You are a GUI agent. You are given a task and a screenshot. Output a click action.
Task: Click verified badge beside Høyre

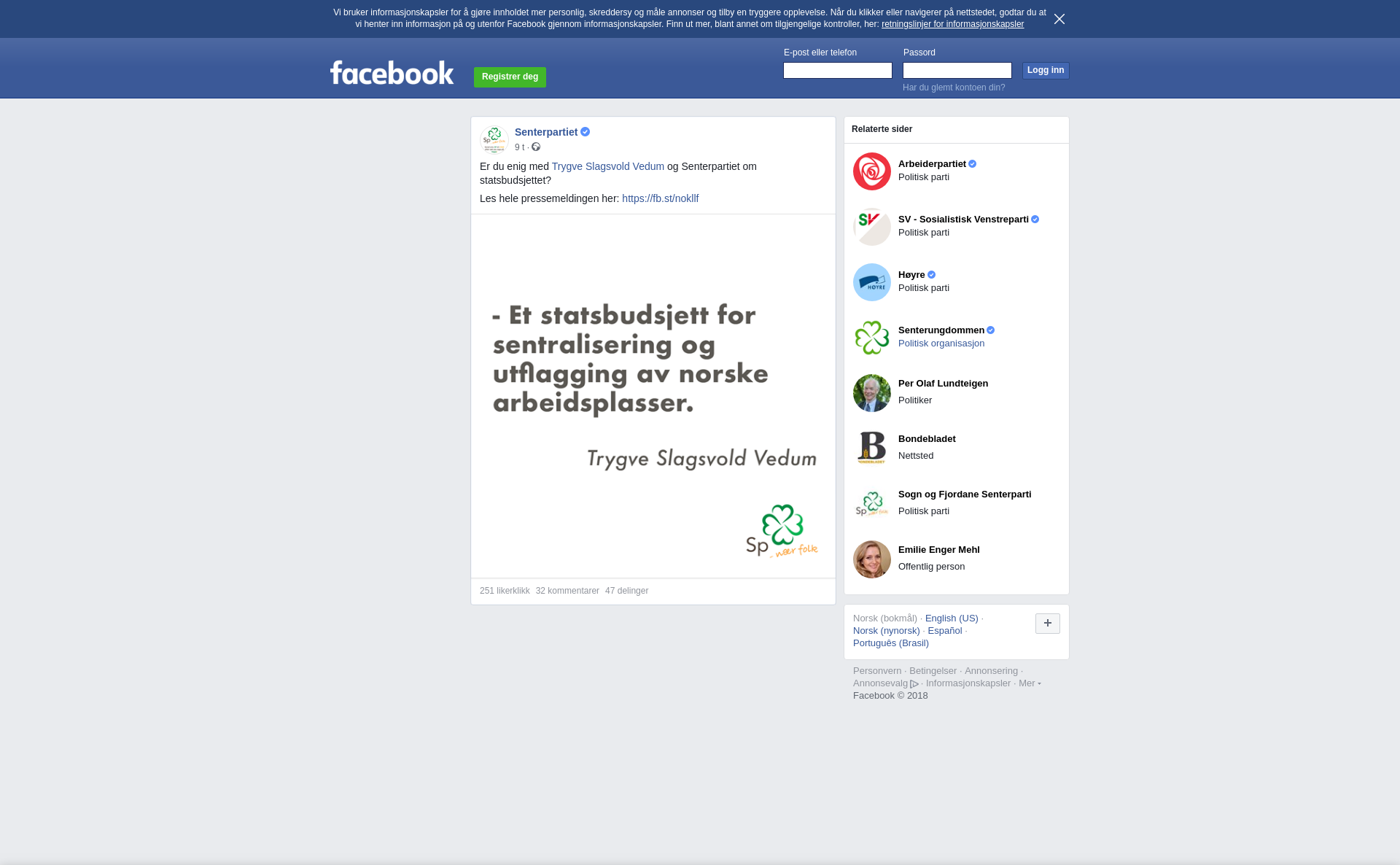pos(931,275)
